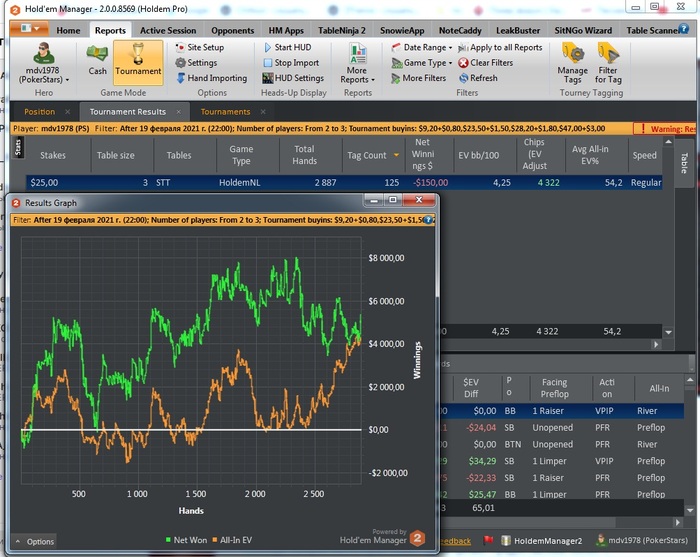This screenshot has width=700, height=557.
Task: Sort by $EV Diff column header
Action: coord(471,388)
